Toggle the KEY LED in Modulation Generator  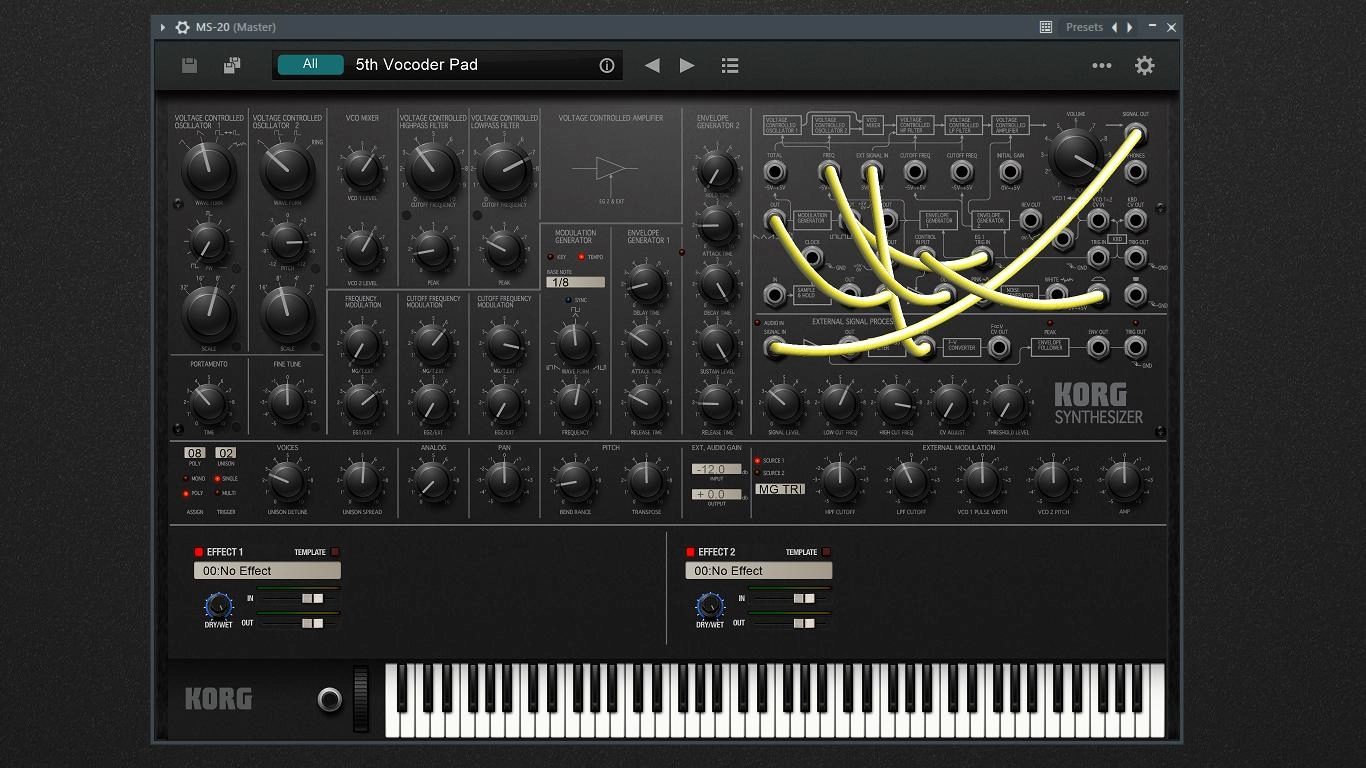[x=550, y=257]
